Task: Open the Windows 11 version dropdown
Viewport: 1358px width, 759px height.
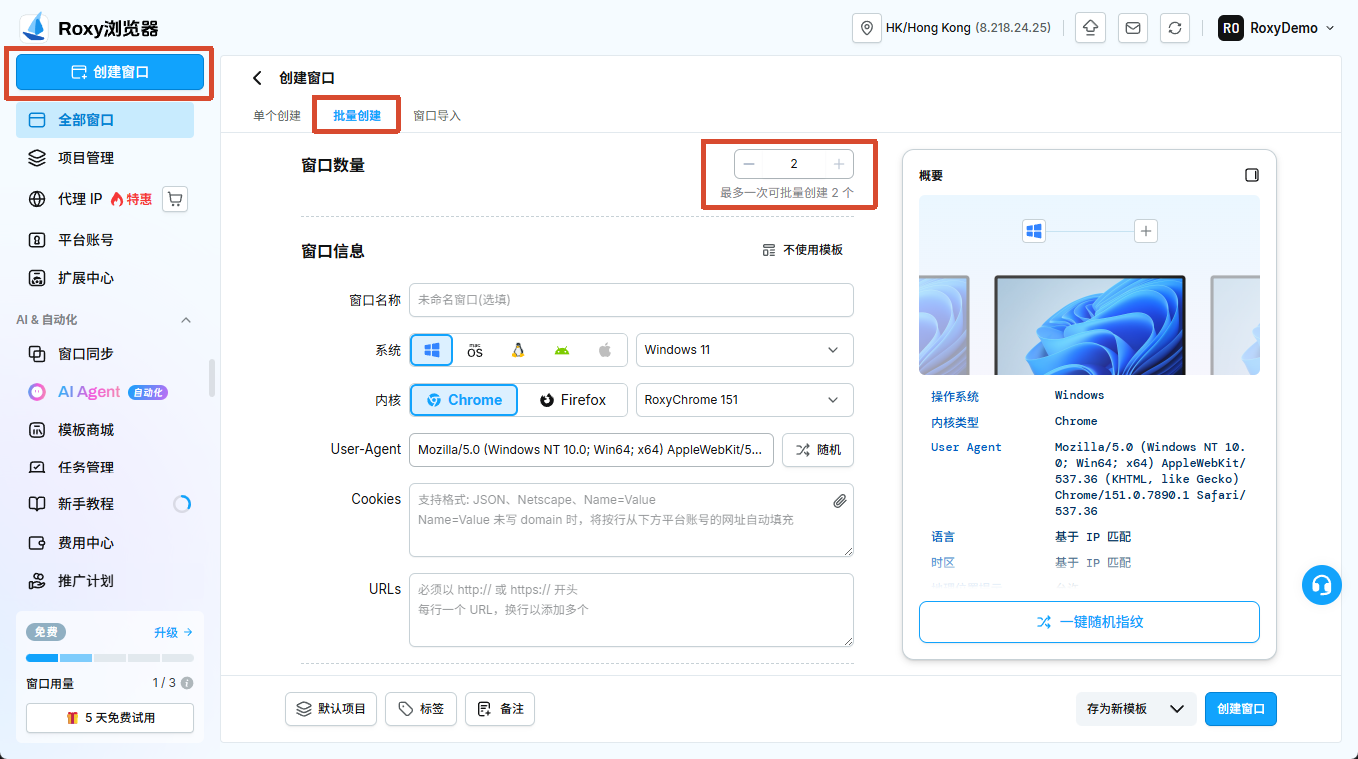Action: 745,350
